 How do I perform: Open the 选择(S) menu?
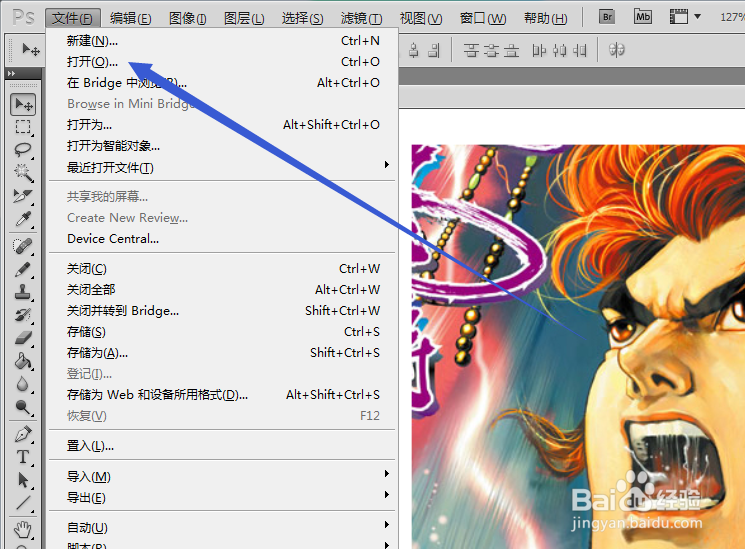[302, 18]
